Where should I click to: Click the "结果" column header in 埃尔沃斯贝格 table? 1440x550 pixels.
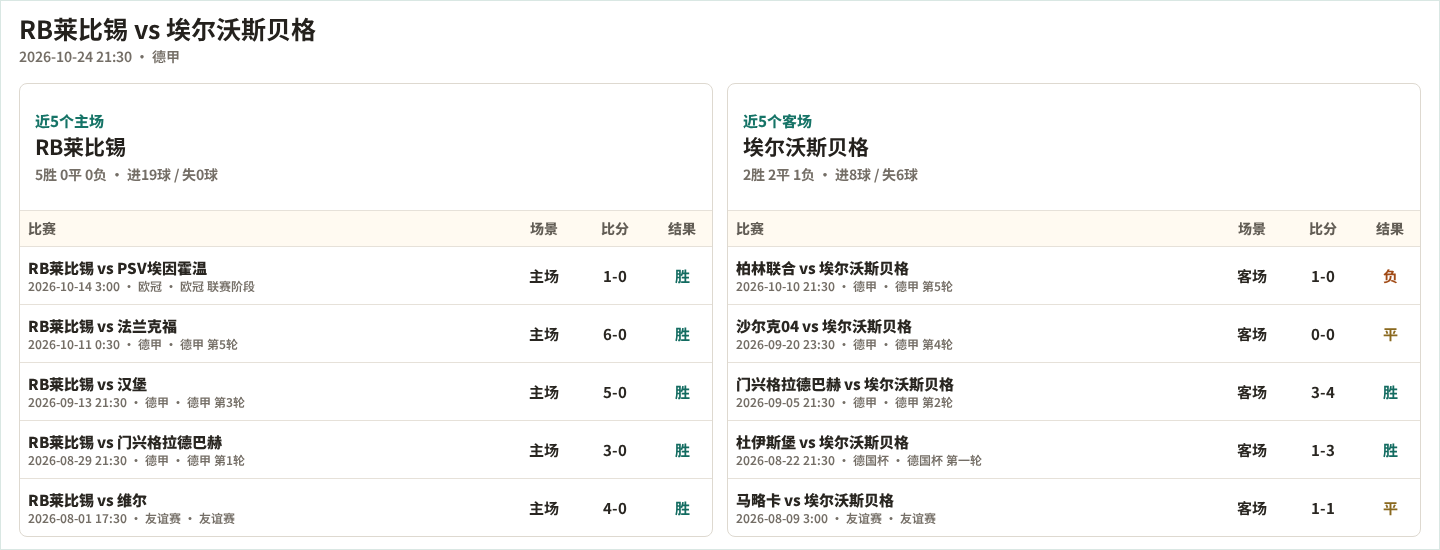click(x=1390, y=229)
